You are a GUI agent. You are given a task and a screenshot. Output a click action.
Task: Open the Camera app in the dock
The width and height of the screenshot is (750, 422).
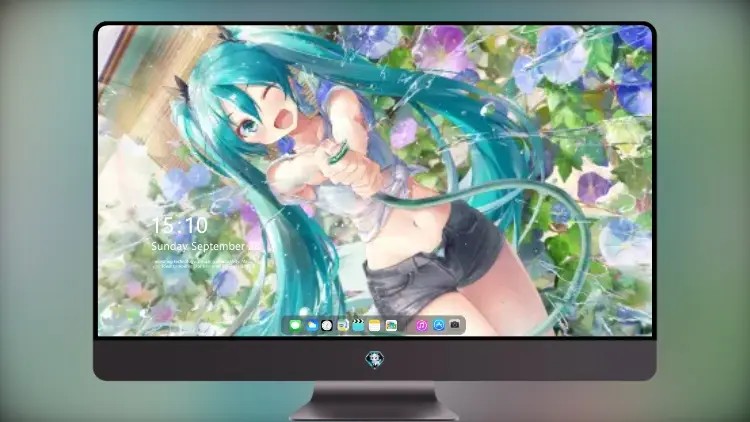tap(455, 325)
